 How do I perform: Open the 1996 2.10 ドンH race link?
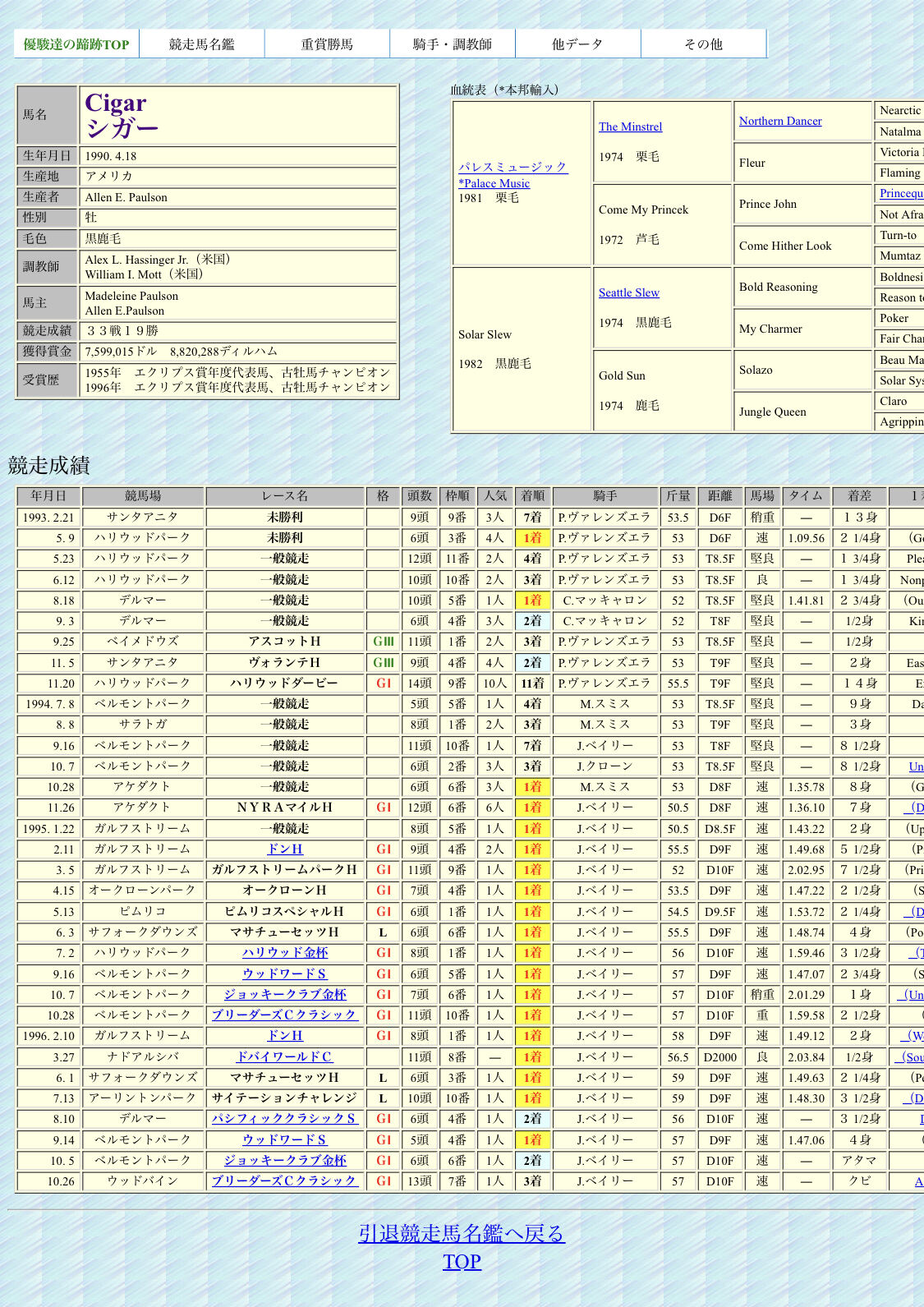pyautogui.click(x=285, y=1035)
